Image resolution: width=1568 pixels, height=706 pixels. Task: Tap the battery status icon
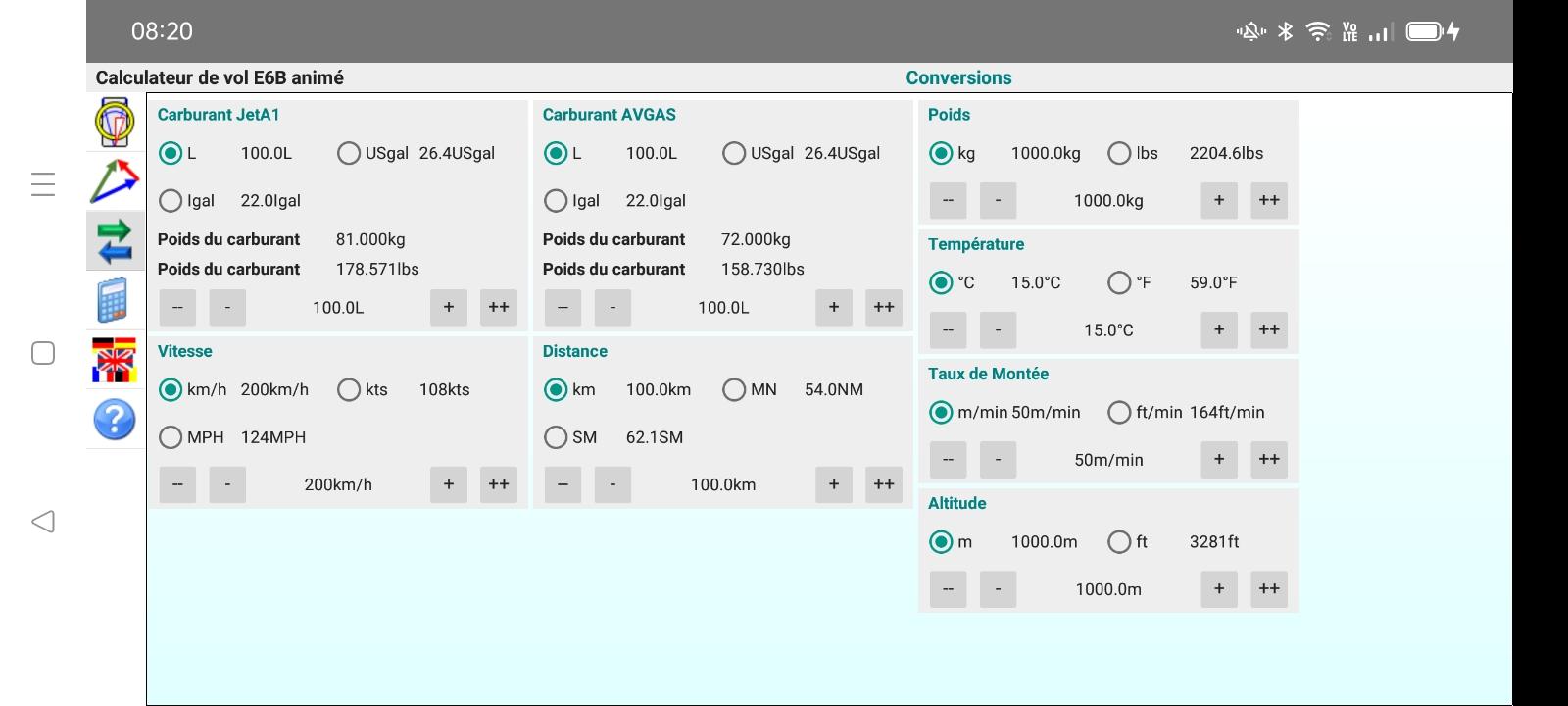1424,31
